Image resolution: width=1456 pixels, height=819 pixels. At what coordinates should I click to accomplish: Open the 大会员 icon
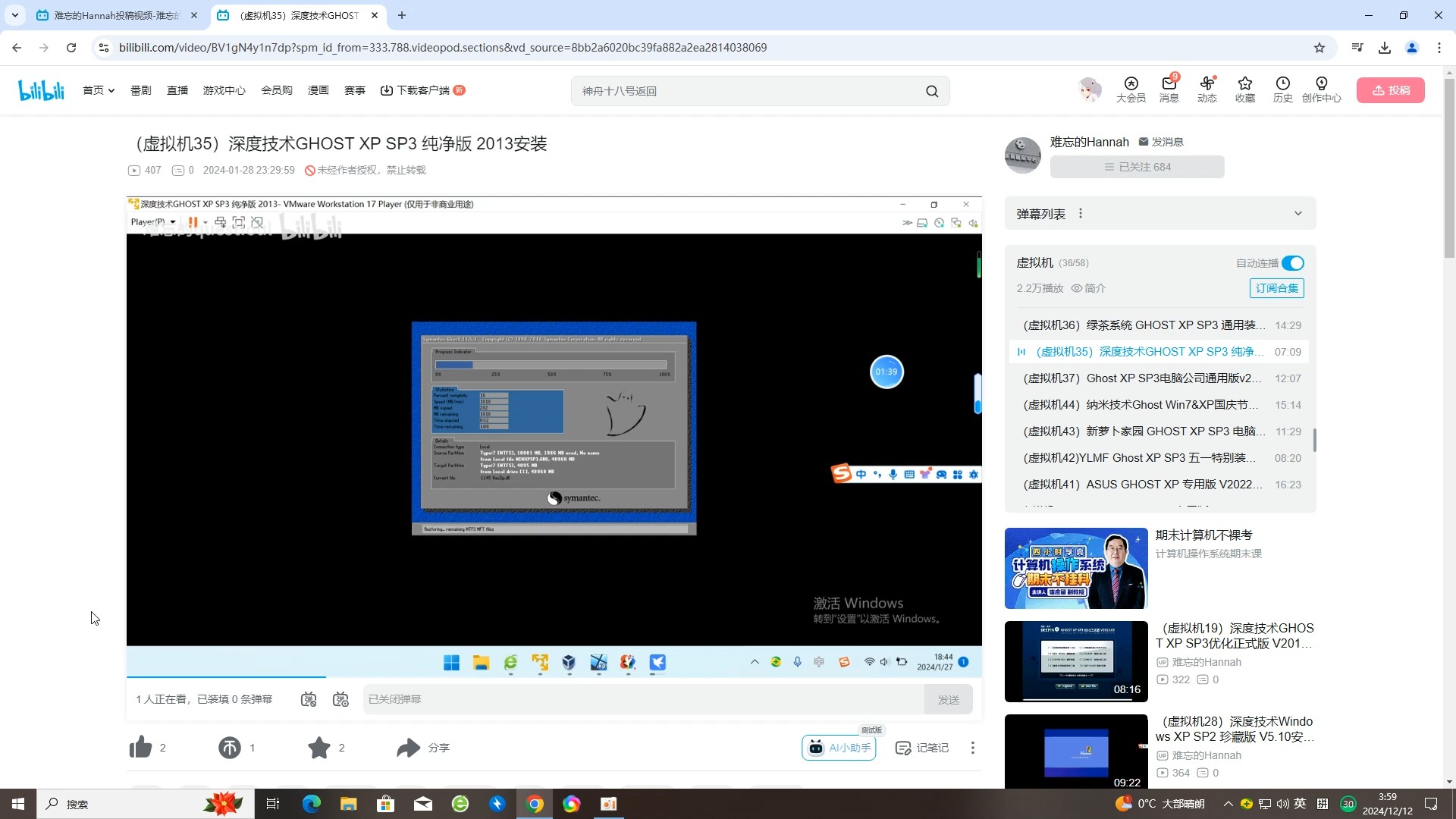click(1131, 89)
